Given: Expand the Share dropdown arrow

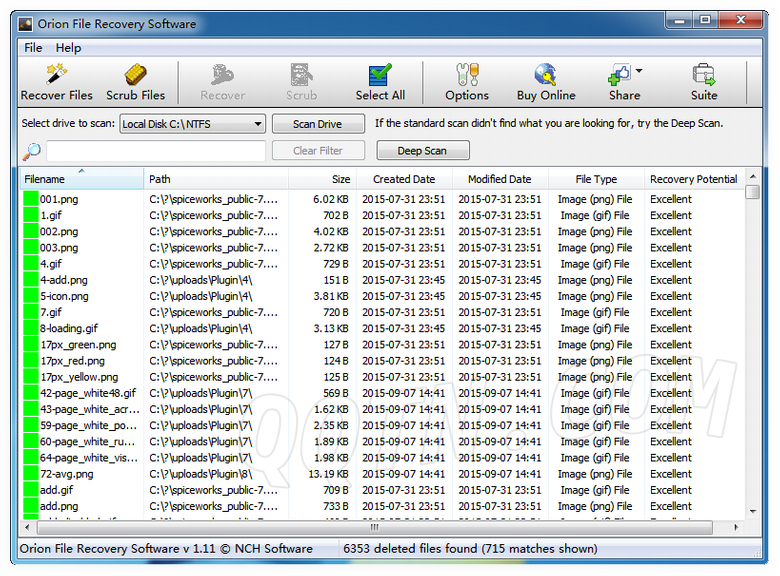Looking at the screenshot, I should point(639,71).
